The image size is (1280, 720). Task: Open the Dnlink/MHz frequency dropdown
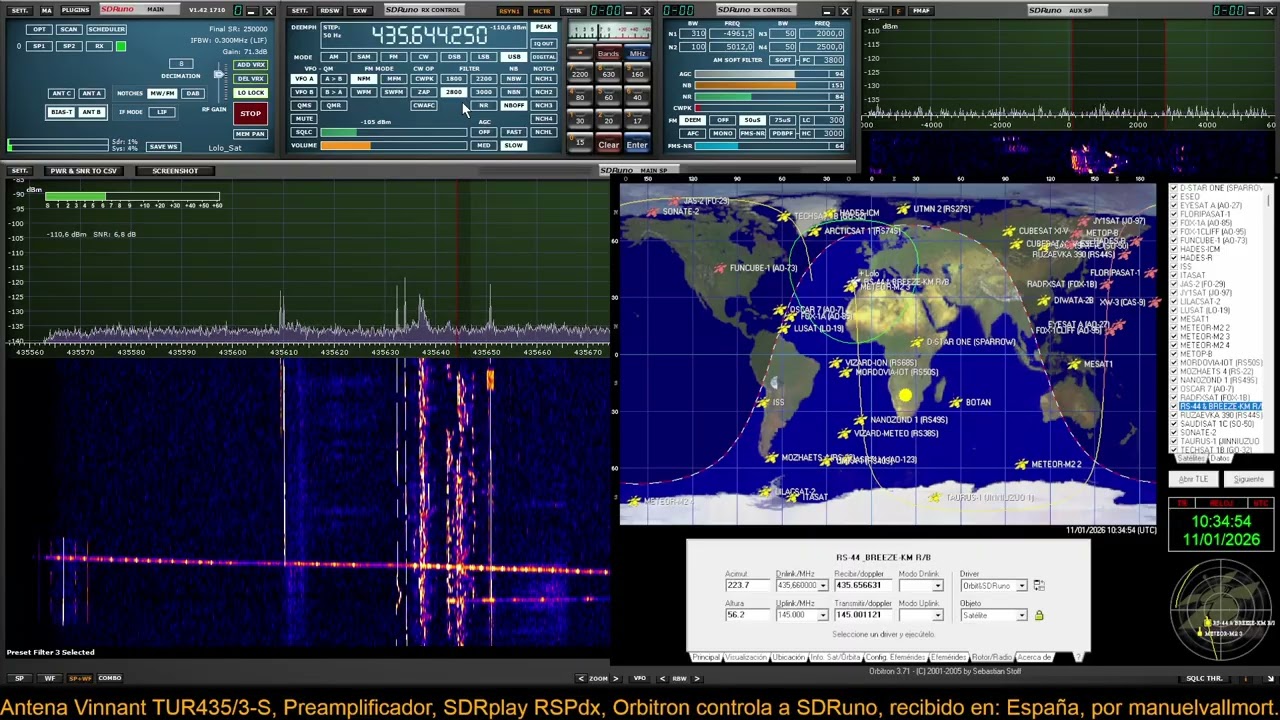823,585
